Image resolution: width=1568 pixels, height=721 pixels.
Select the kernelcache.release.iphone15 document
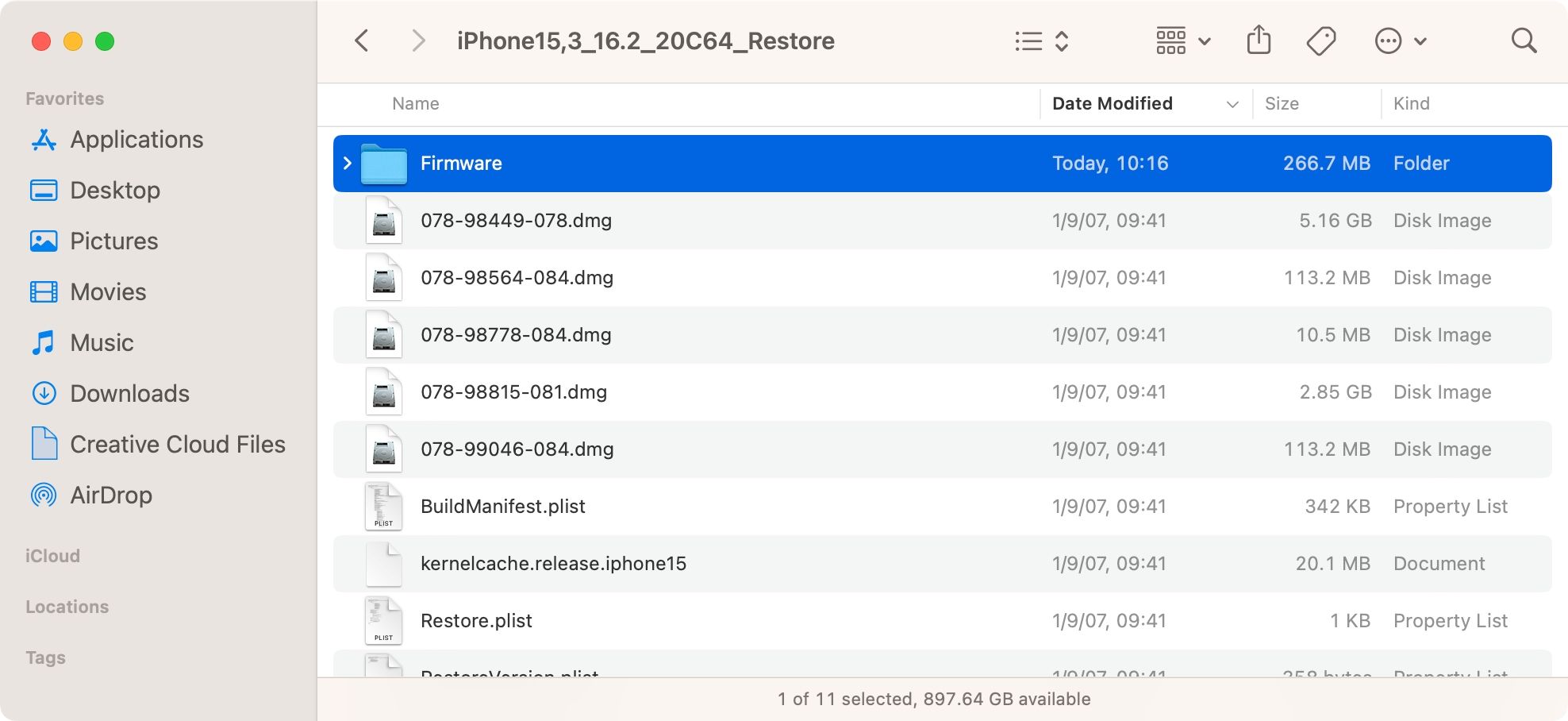(553, 564)
